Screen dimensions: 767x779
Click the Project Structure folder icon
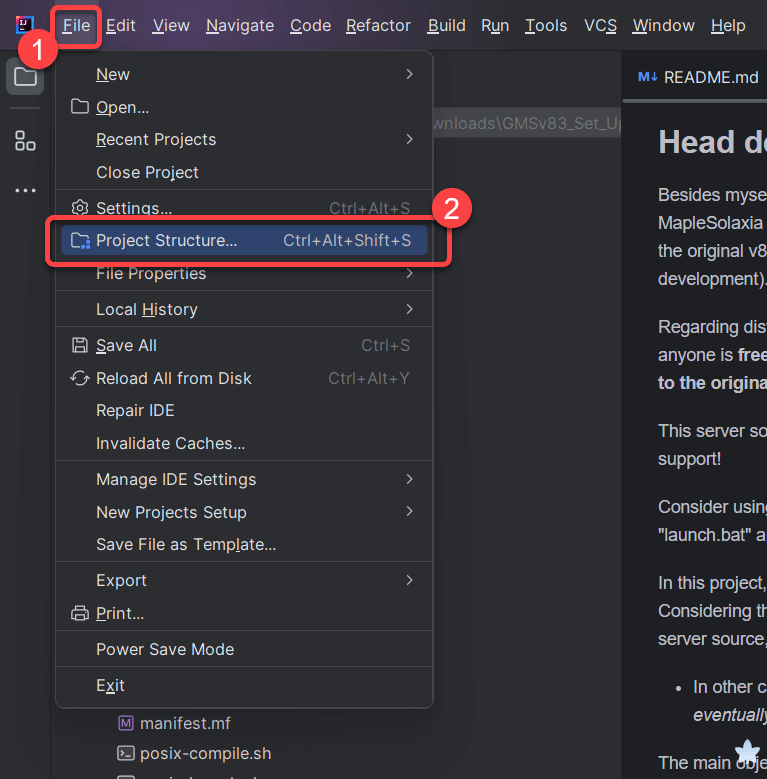[79, 240]
